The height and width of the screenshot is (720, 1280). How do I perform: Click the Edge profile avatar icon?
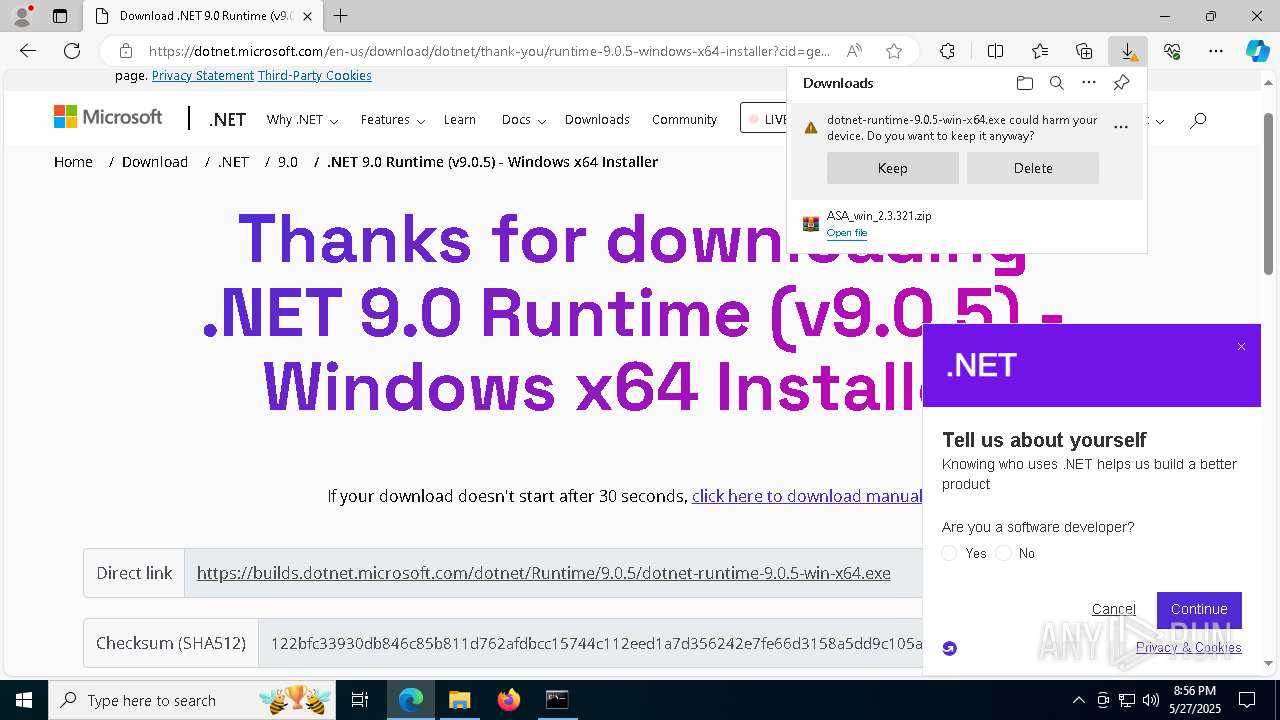21,16
